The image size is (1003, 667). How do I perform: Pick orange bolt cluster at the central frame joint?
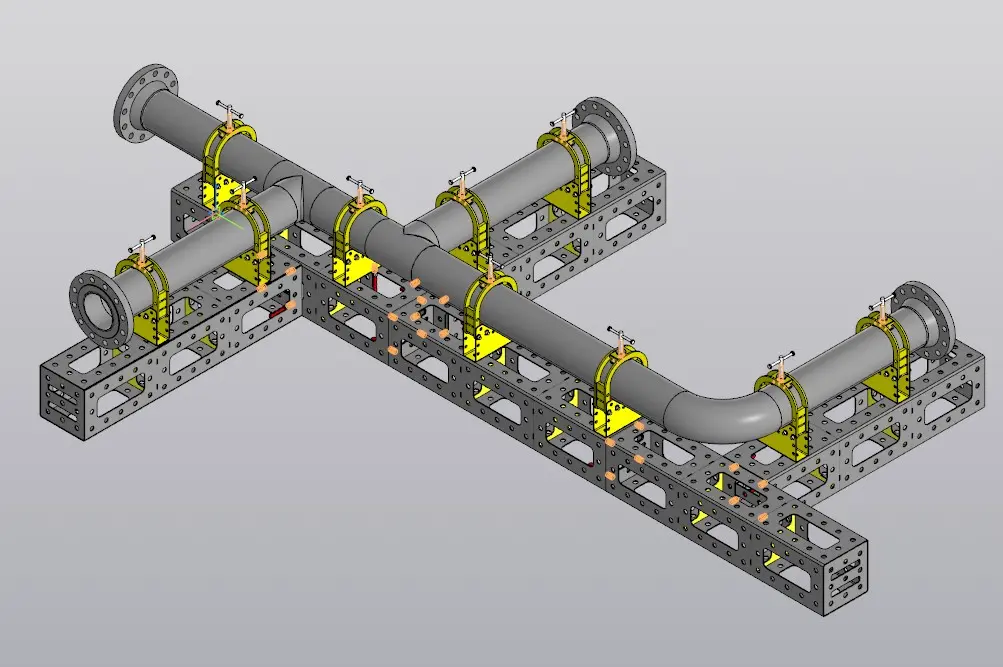click(419, 316)
